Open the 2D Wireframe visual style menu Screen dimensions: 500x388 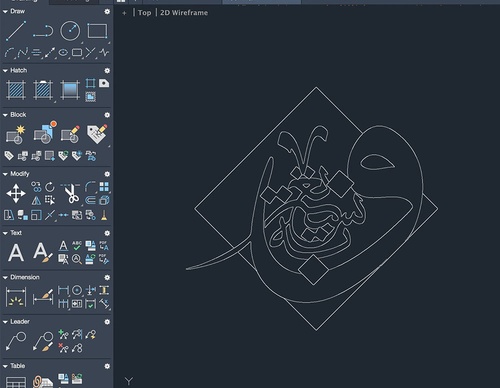(184, 13)
